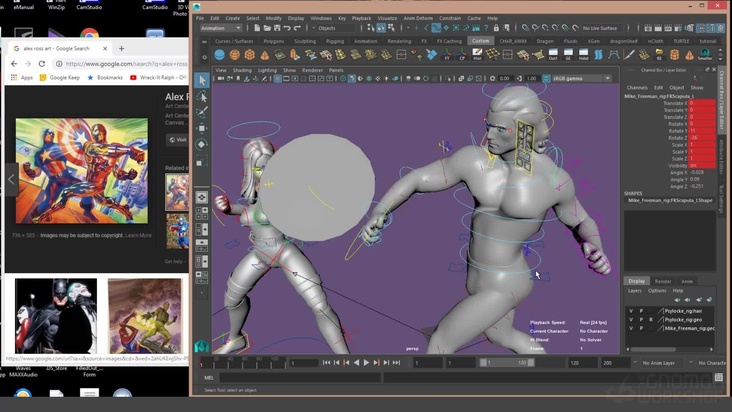
Task: Switch to the CHAR_ANIM shelf tab
Action: (x=513, y=41)
